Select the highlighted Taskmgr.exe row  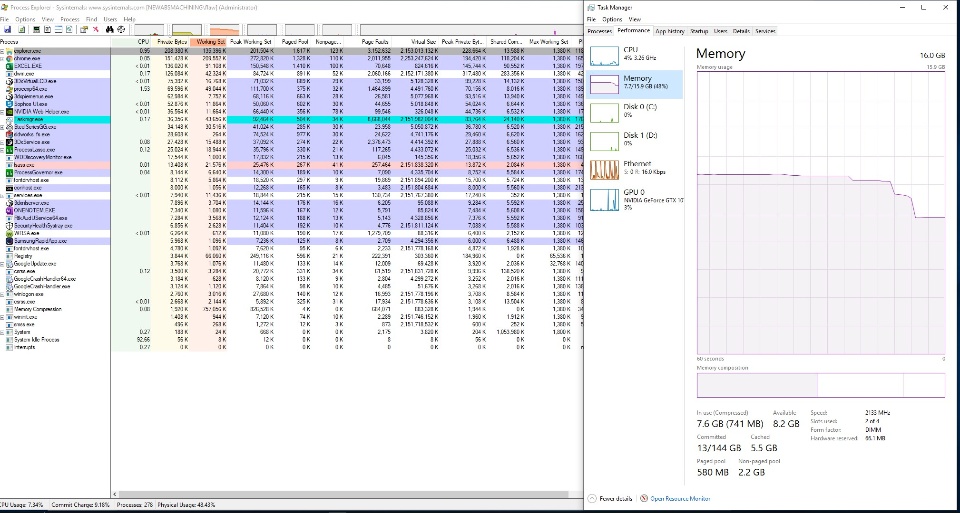291,119
